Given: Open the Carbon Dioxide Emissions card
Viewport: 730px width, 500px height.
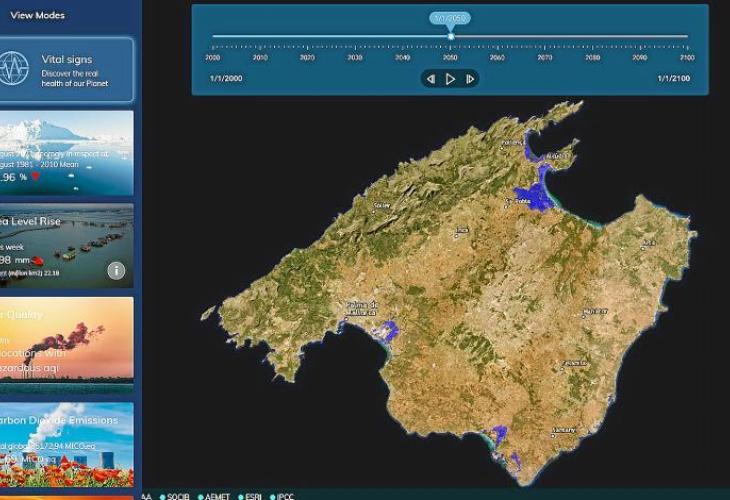Looking at the screenshot, I should coord(66,438).
